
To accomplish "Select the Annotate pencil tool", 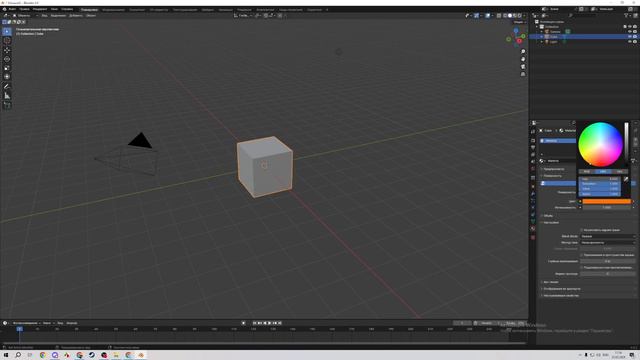I will (x=7, y=87).
